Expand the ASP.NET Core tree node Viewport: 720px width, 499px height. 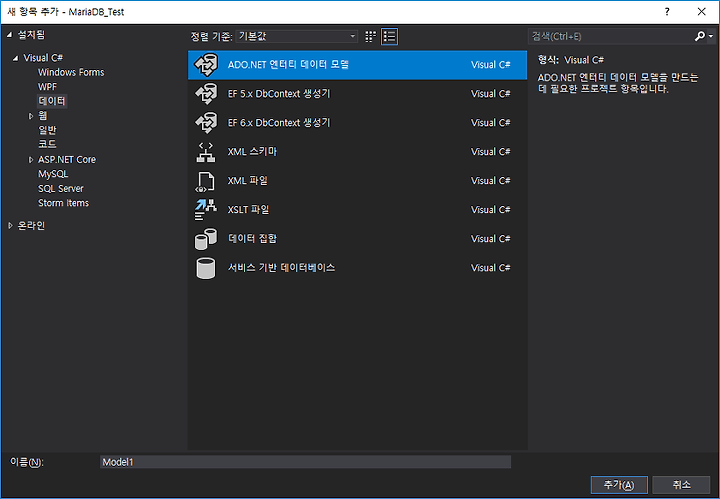31,160
